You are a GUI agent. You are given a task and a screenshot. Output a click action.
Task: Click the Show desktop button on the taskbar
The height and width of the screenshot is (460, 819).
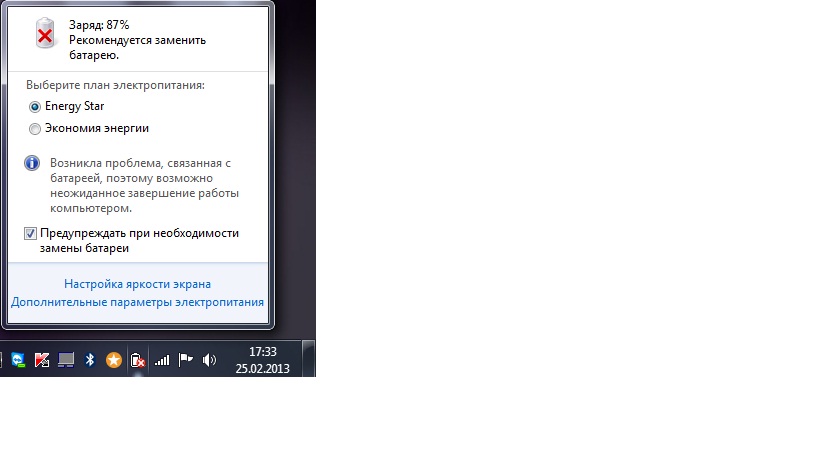pos(310,359)
